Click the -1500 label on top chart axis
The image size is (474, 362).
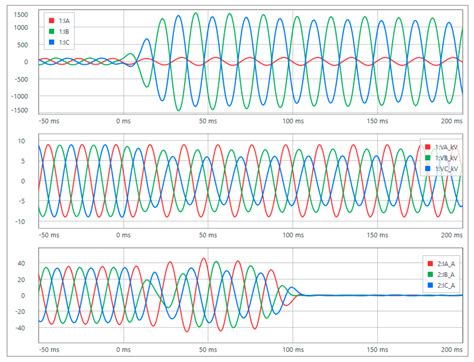pos(20,110)
